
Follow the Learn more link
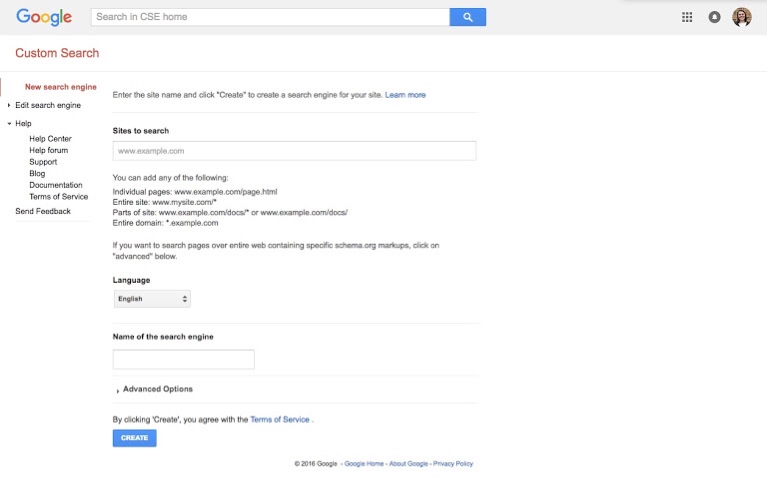click(x=405, y=95)
